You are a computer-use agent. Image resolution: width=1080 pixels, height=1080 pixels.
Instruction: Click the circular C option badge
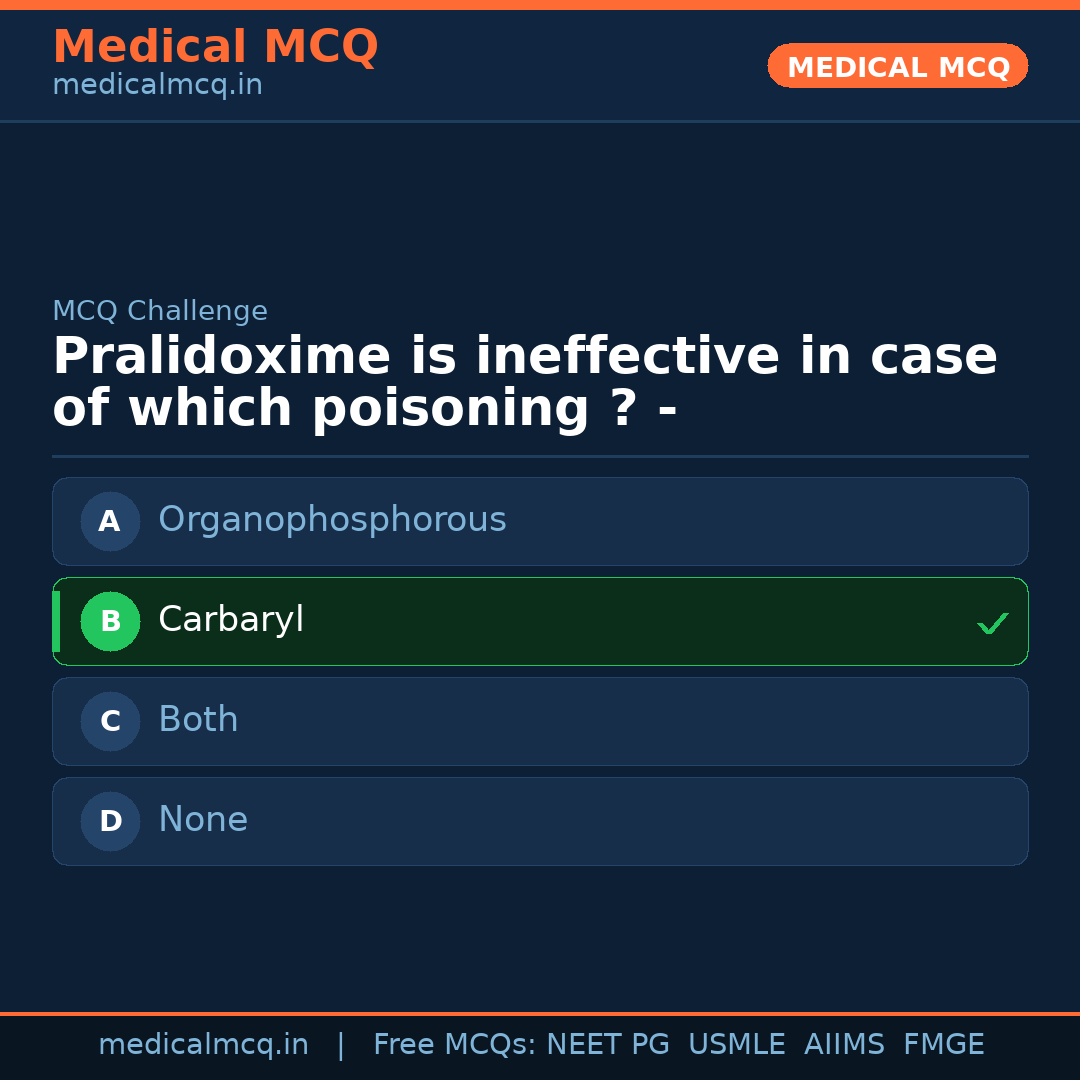pyautogui.click(x=110, y=721)
